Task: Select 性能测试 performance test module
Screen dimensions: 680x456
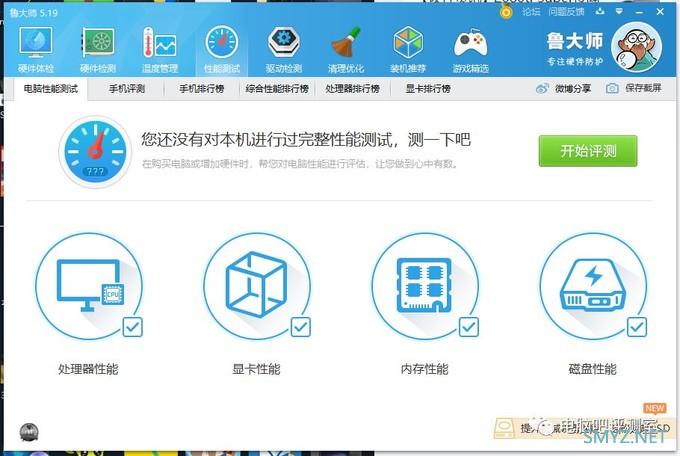Action: point(222,49)
